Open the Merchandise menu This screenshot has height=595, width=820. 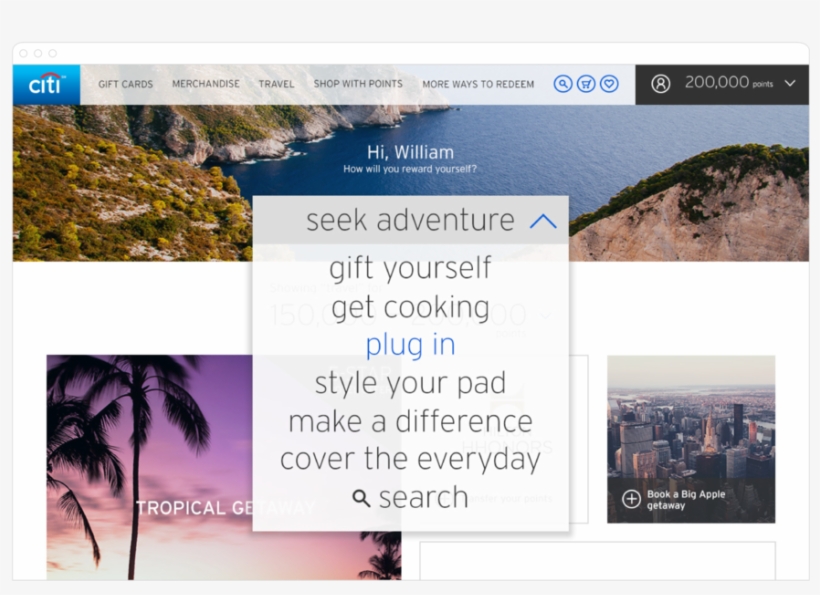pyautogui.click(x=206, y=84)
